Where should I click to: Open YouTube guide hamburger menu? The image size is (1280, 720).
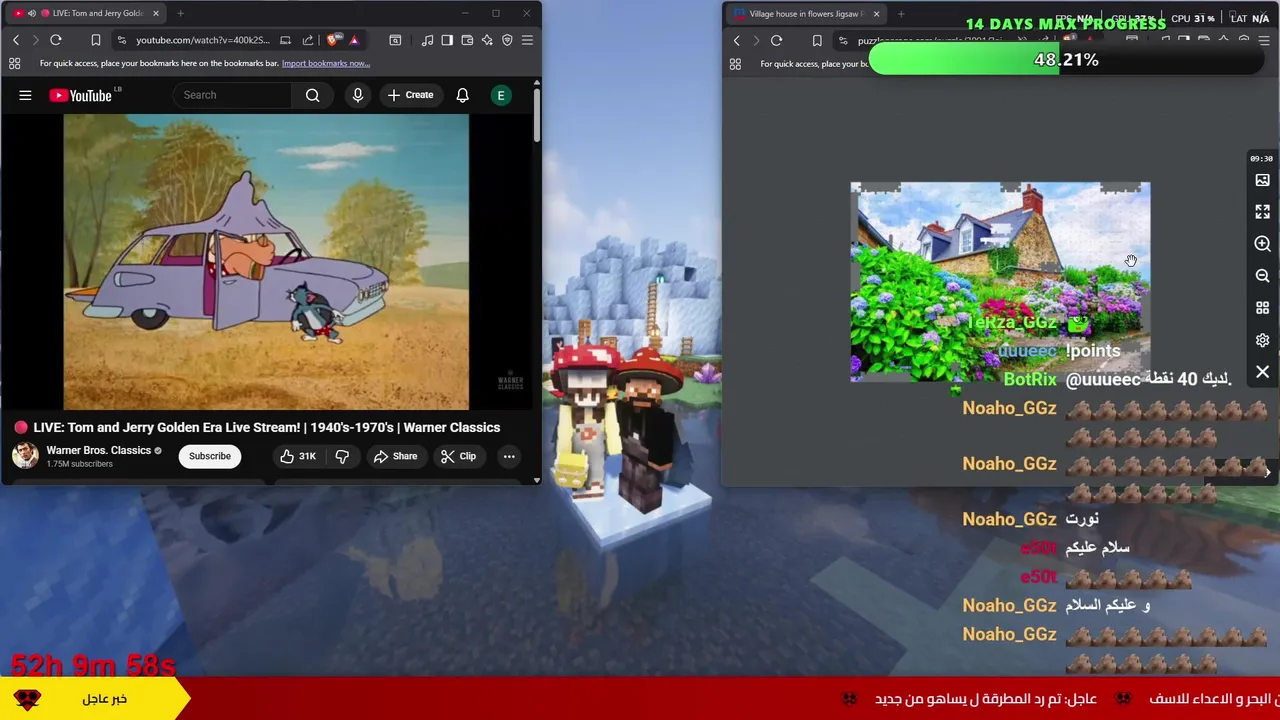pos(25,95)
